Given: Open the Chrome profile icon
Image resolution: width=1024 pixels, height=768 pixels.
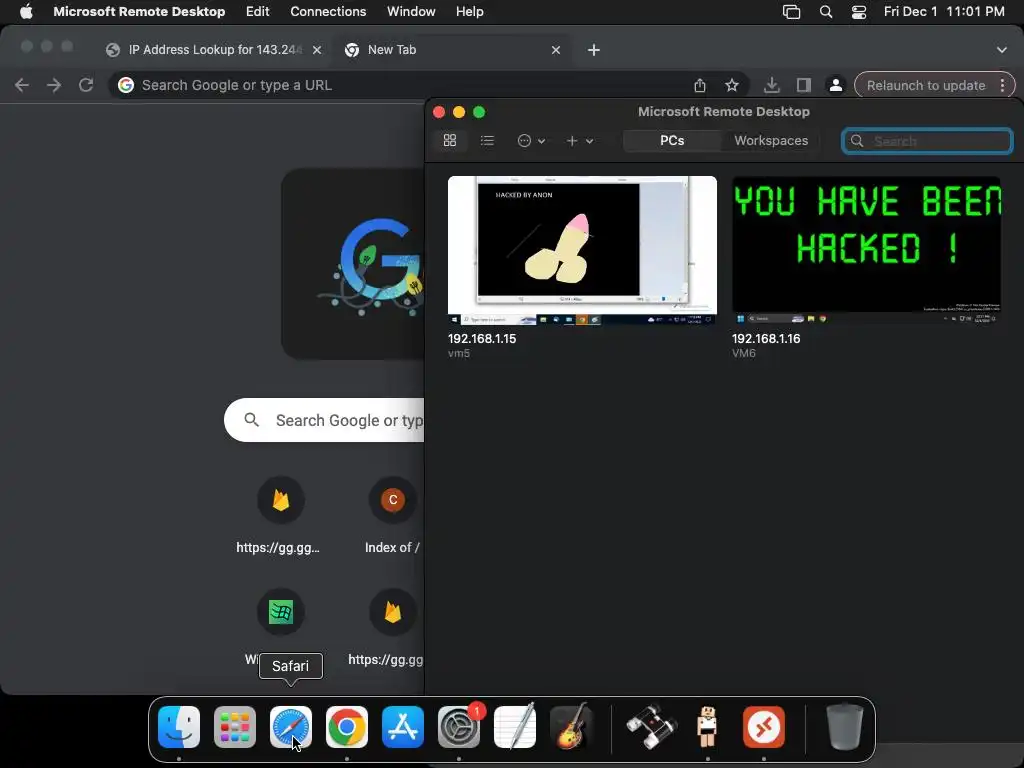Looking at the screenshot, I should point(835,86).
